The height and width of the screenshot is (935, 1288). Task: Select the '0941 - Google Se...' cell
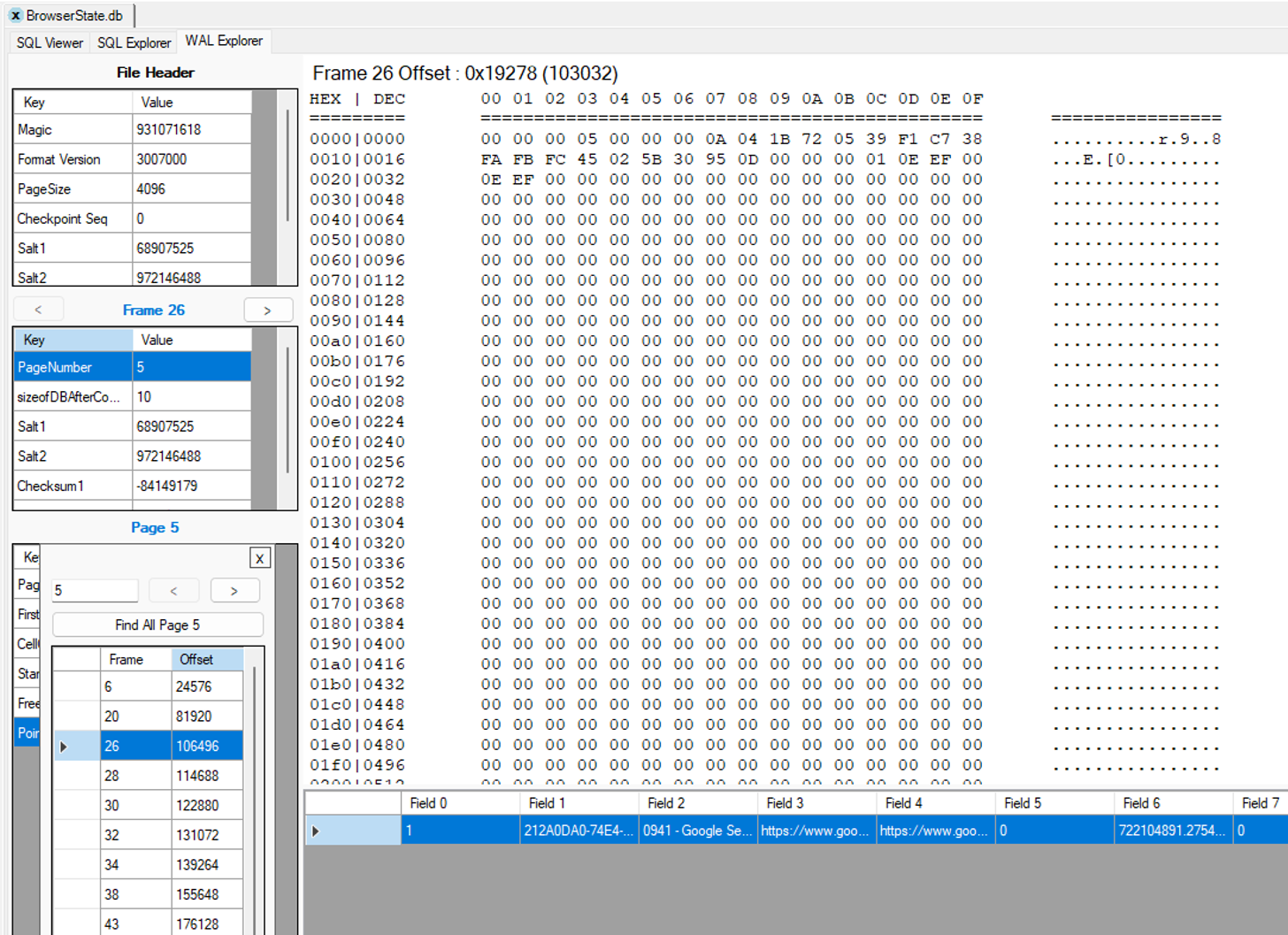coord(698,831)
